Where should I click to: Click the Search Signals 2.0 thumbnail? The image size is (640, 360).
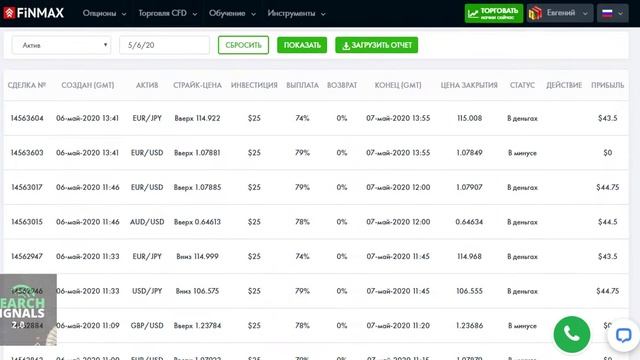tap(28, 310)
